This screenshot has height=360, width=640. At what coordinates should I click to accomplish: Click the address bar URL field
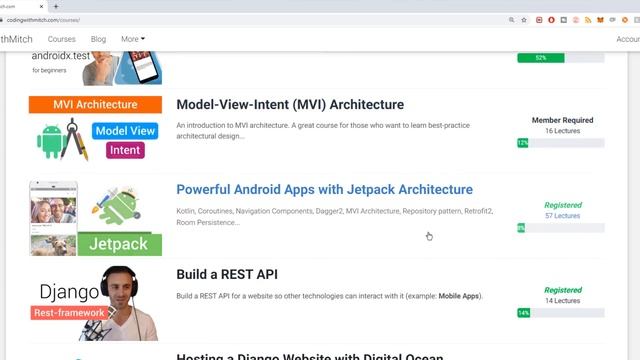click(x=253, y=20)
